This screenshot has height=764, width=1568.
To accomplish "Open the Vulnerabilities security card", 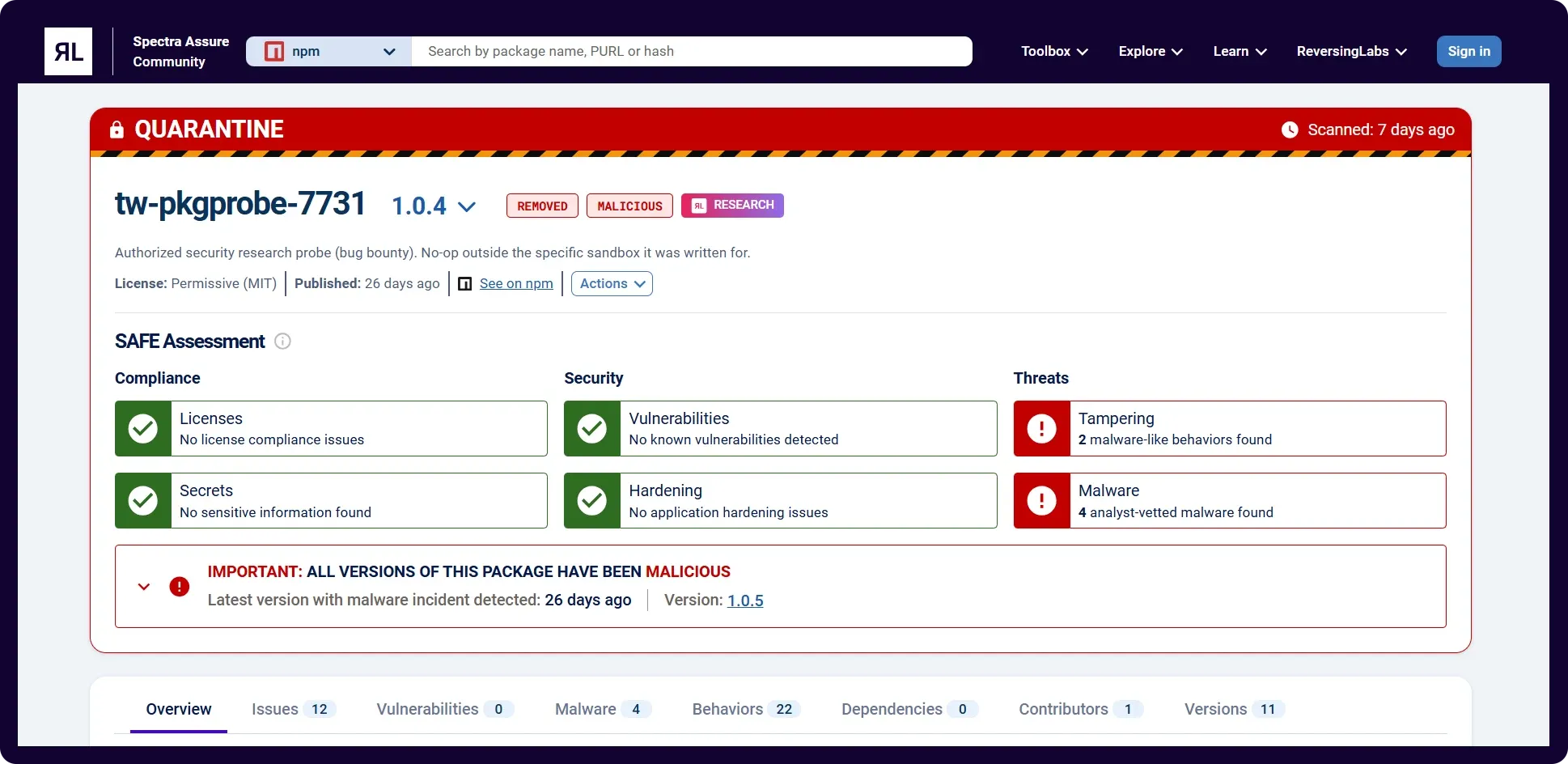I will (x=781, y=428).
